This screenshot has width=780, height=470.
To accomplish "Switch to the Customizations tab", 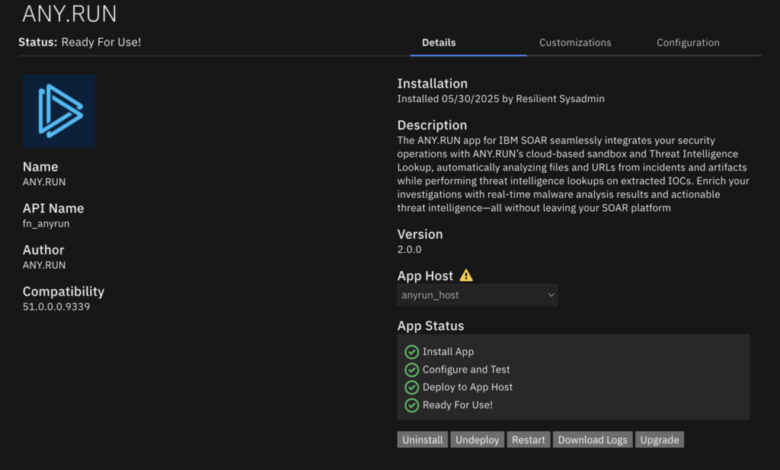I will tap(575, 43).
